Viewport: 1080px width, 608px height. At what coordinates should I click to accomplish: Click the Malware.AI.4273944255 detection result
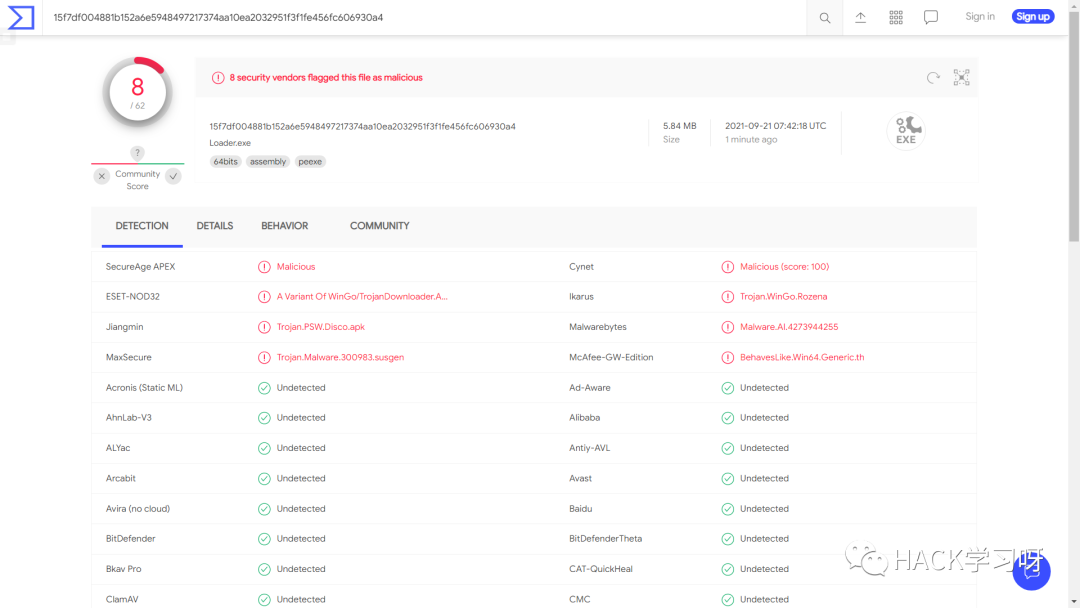pyautogui.click(x=789, y=327)
